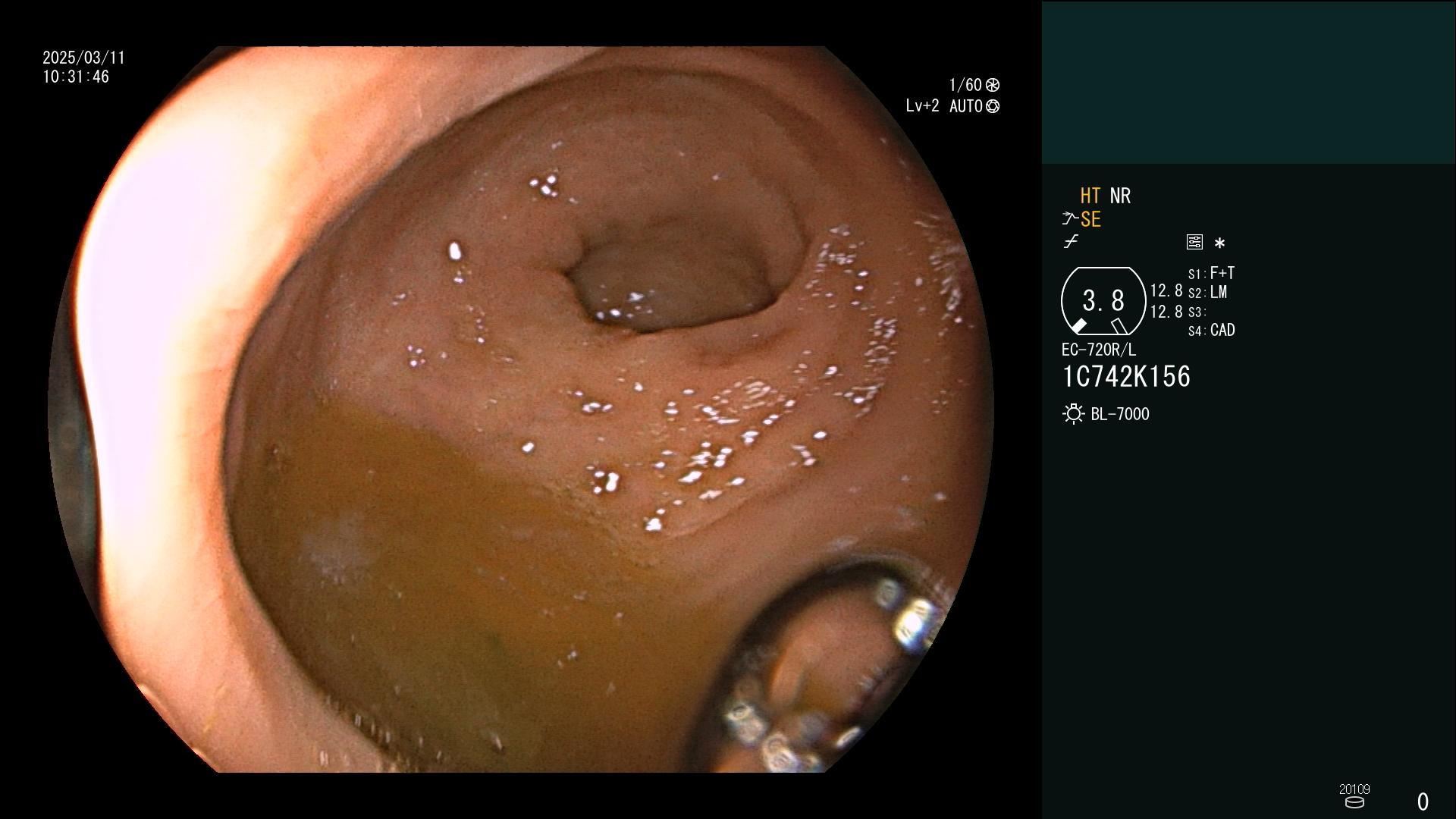Click the teal sub-screen panel at top right
This screenshot has height=819, width=1456.
pyautogui.click(x=1248, y=82)
